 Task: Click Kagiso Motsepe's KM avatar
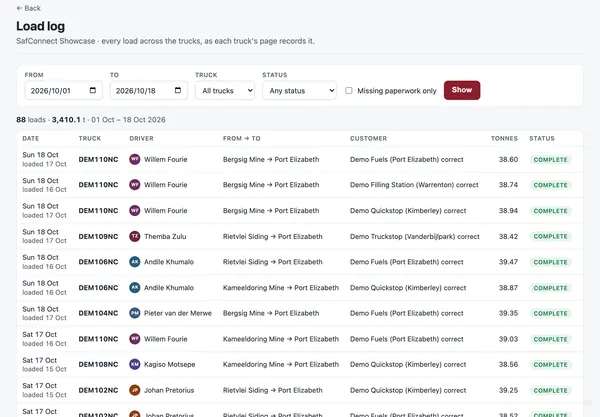135,364
